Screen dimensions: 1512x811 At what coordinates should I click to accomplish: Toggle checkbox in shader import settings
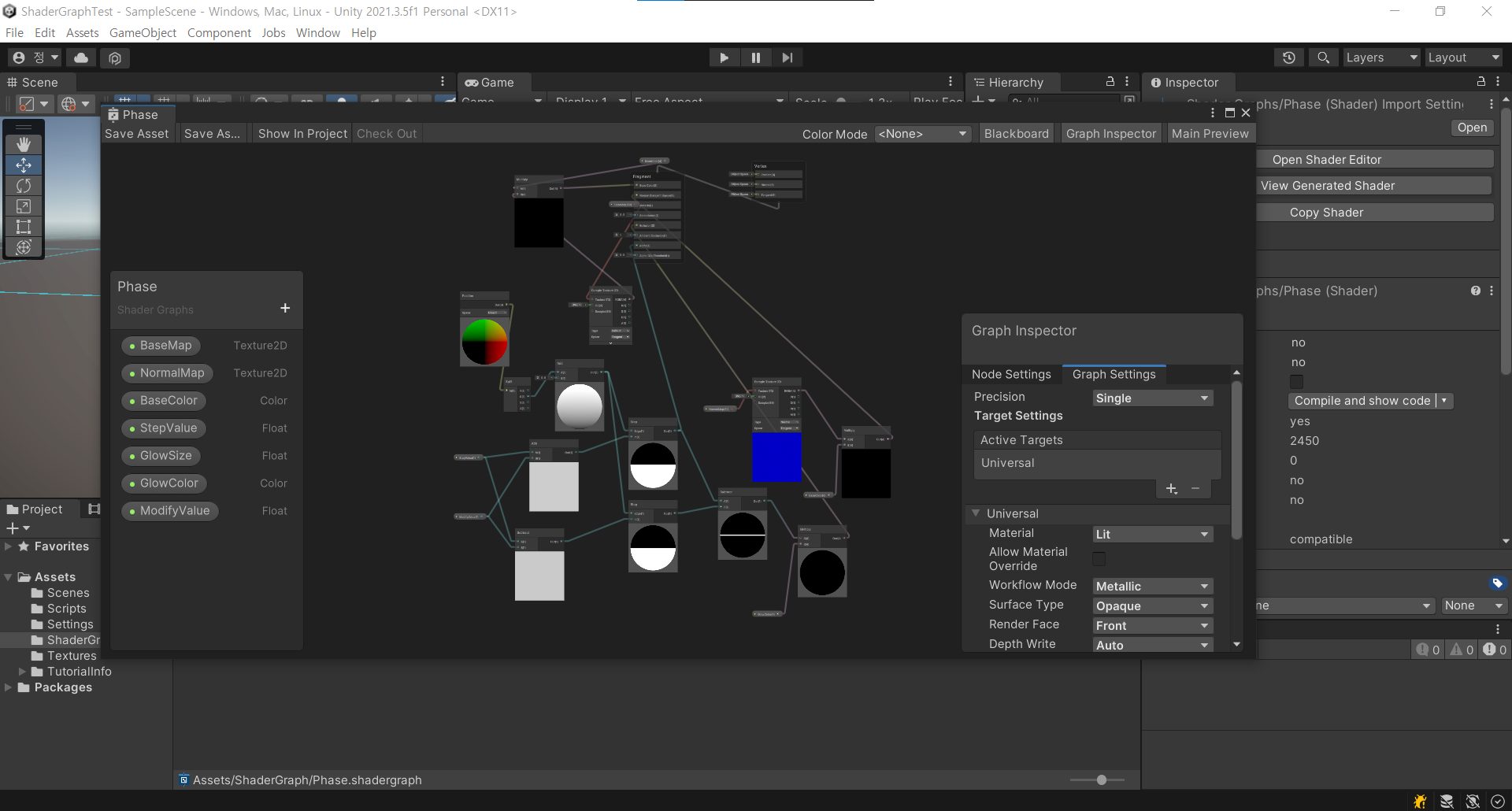[1296, 382]
